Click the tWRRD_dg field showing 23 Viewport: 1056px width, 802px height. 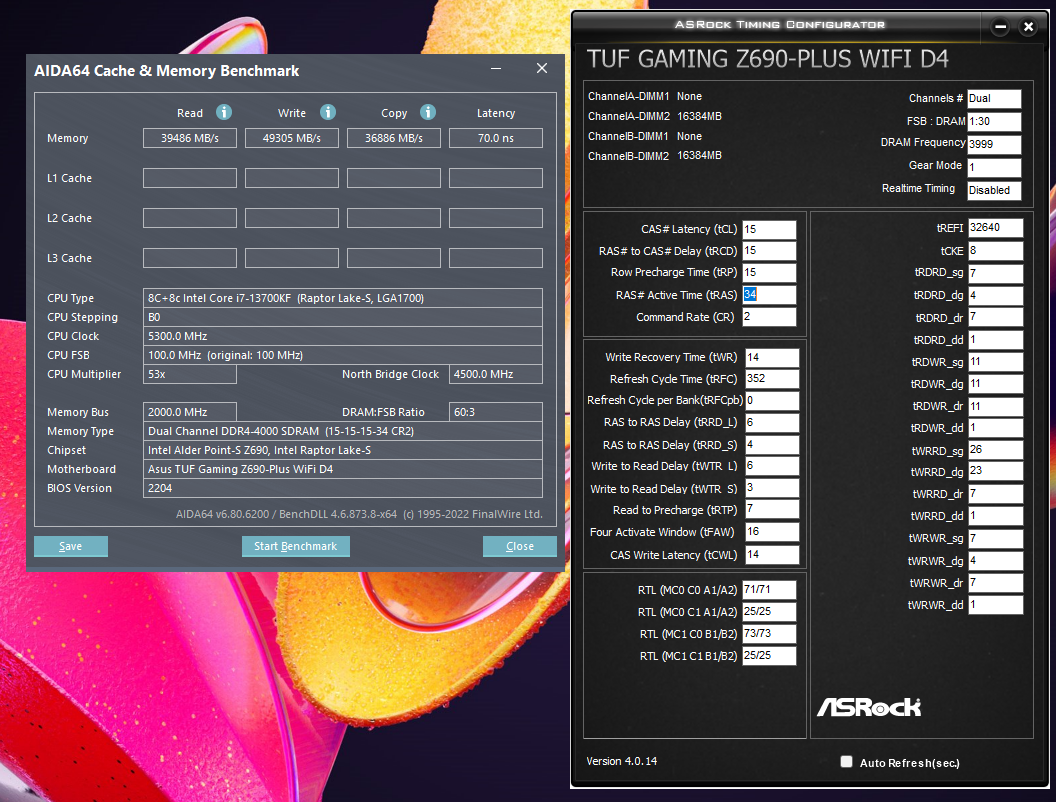(995, 471)
